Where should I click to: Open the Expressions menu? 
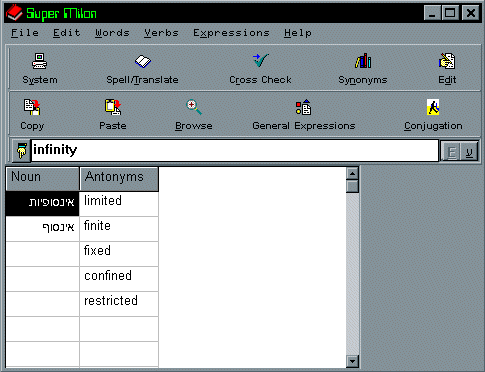[x=231, y=33]
